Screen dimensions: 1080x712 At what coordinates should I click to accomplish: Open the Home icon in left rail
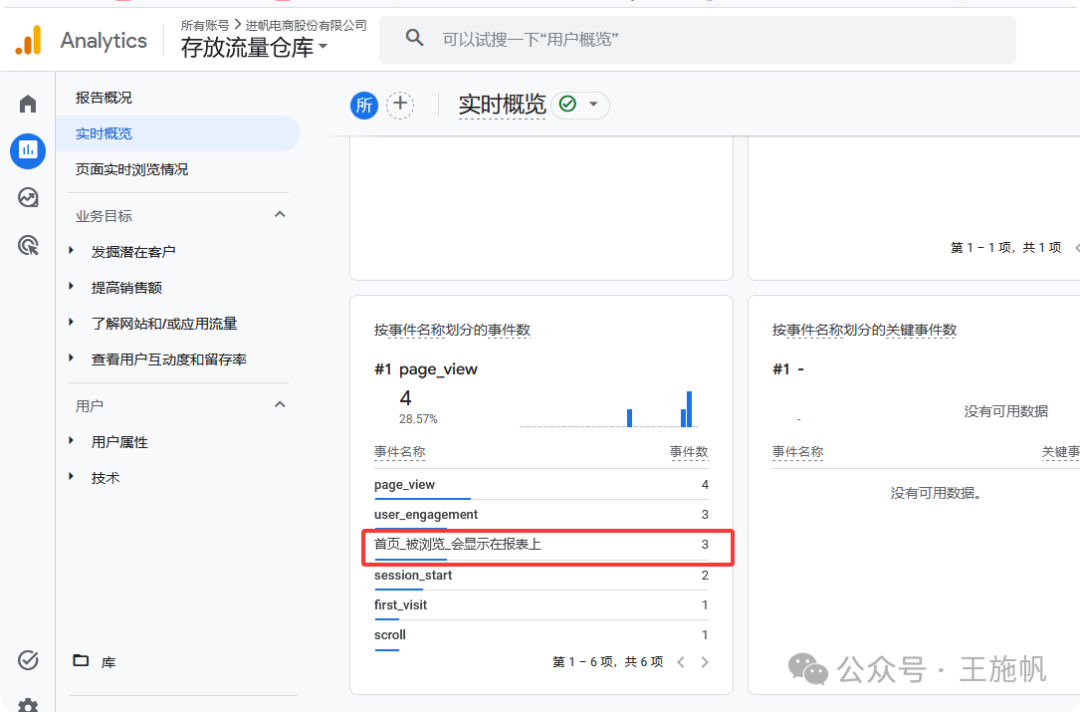pos(28,103)
